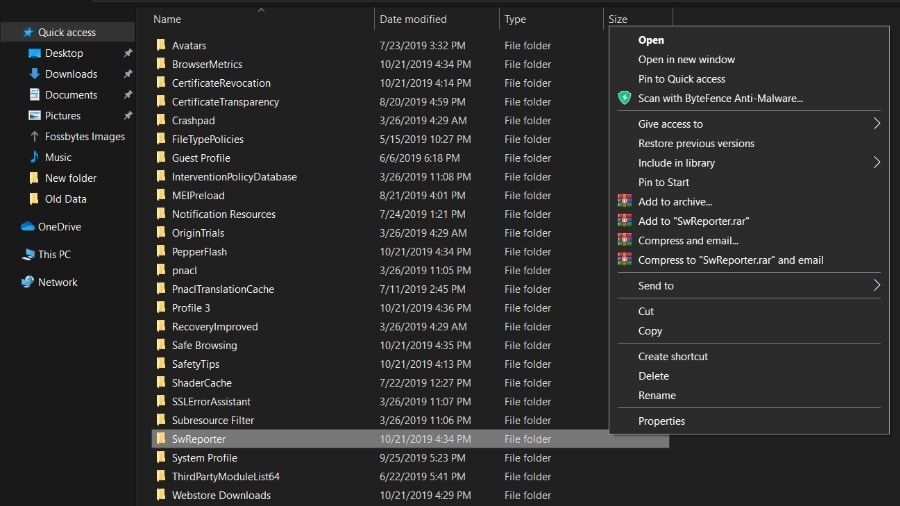Click the Old Data folder icon in sidebar
This screenshot has width=900, height=506.
click(x=34, y=198)
